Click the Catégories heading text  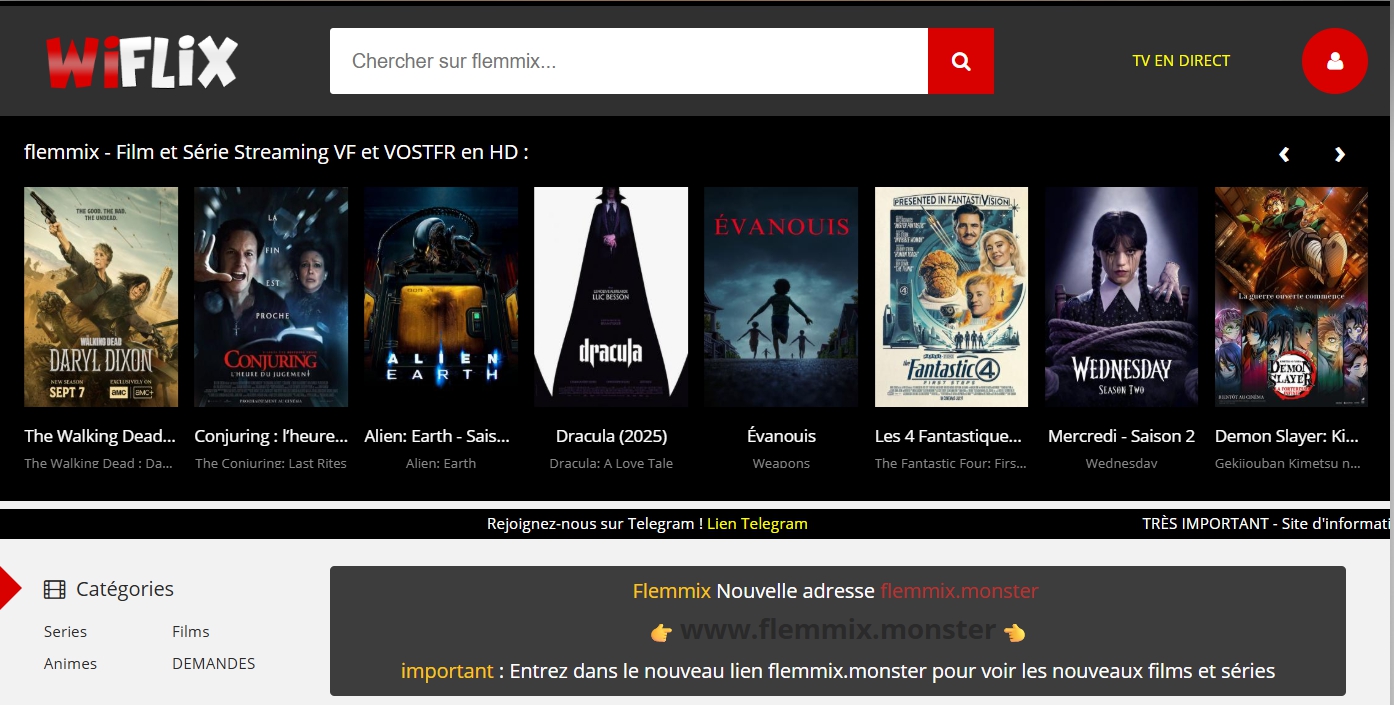125,590
